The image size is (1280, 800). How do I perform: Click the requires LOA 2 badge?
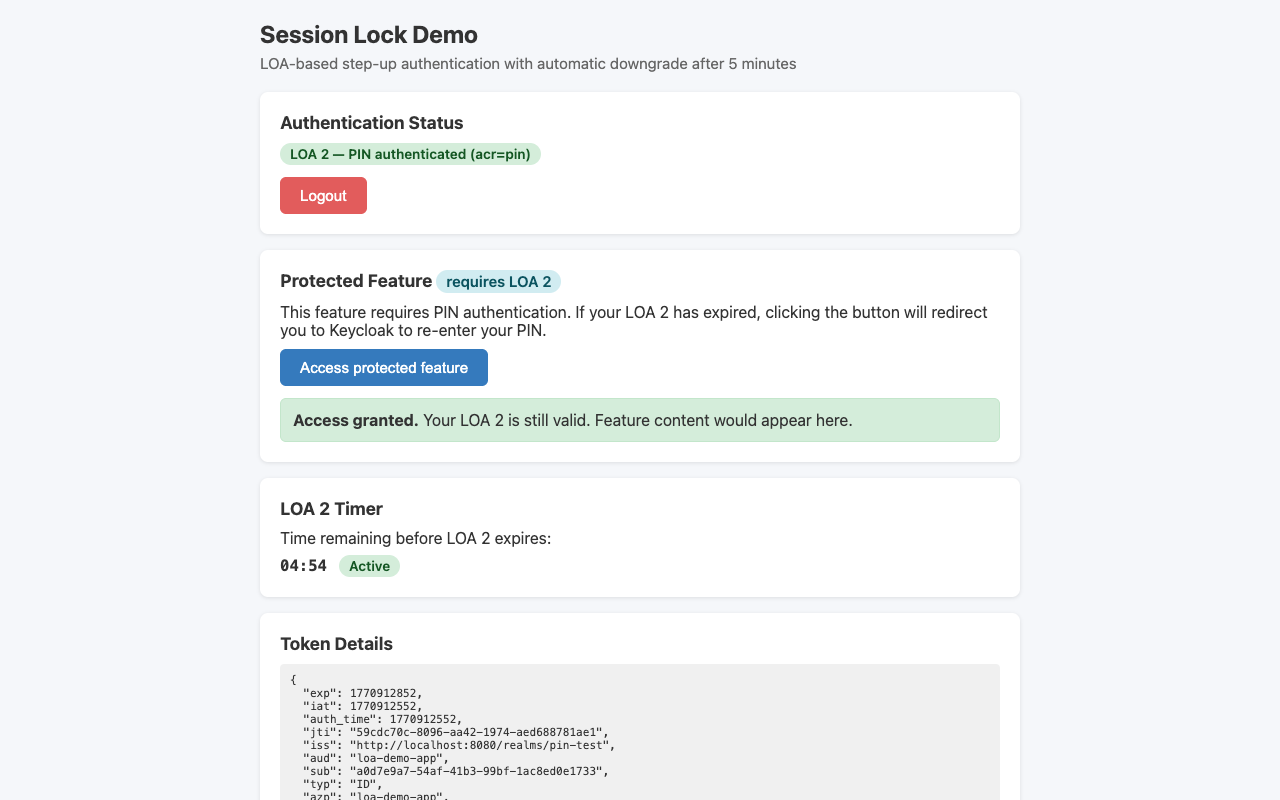[x=498, y=281]
